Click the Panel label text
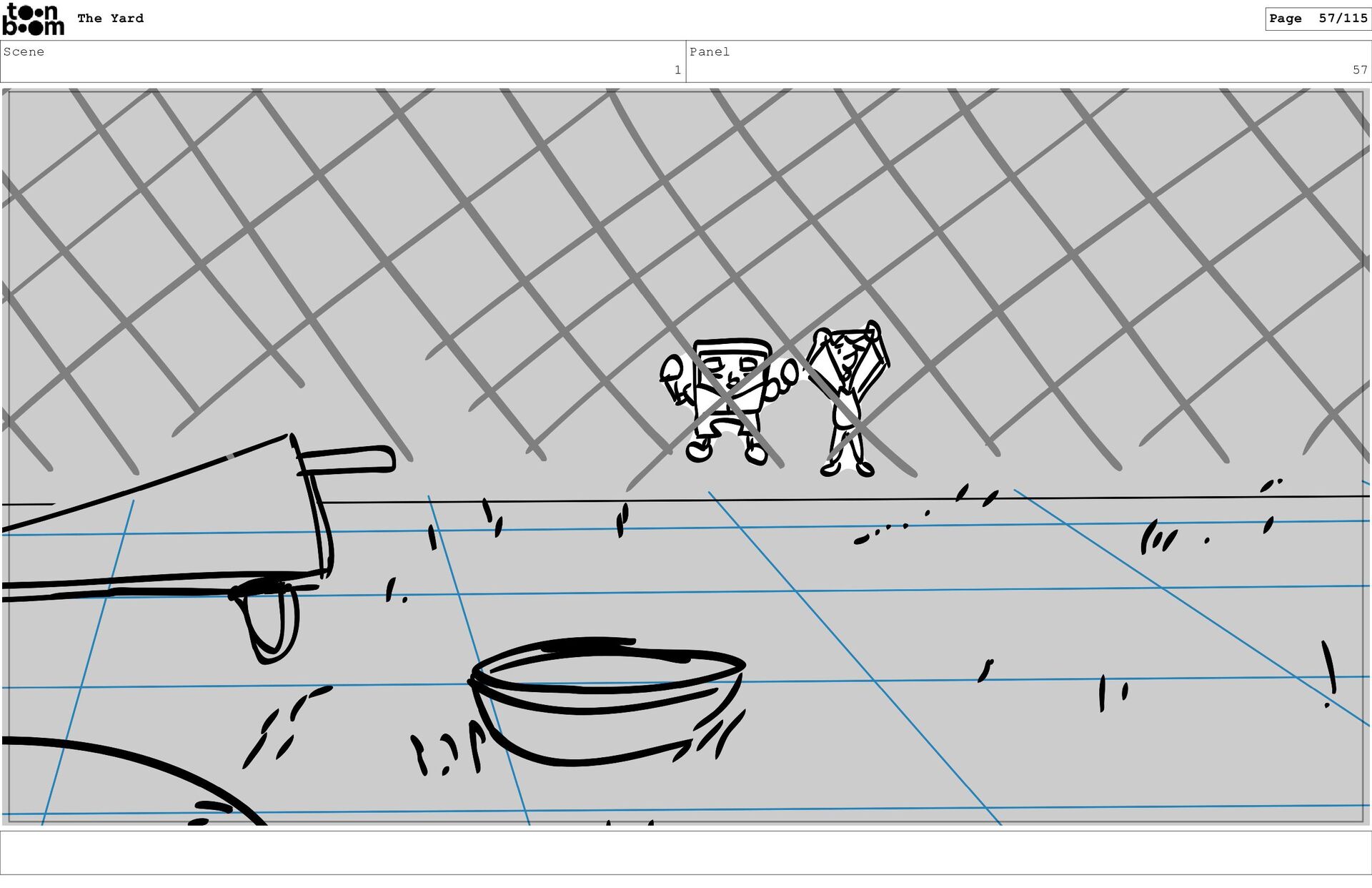 click(x=709, y=51)
